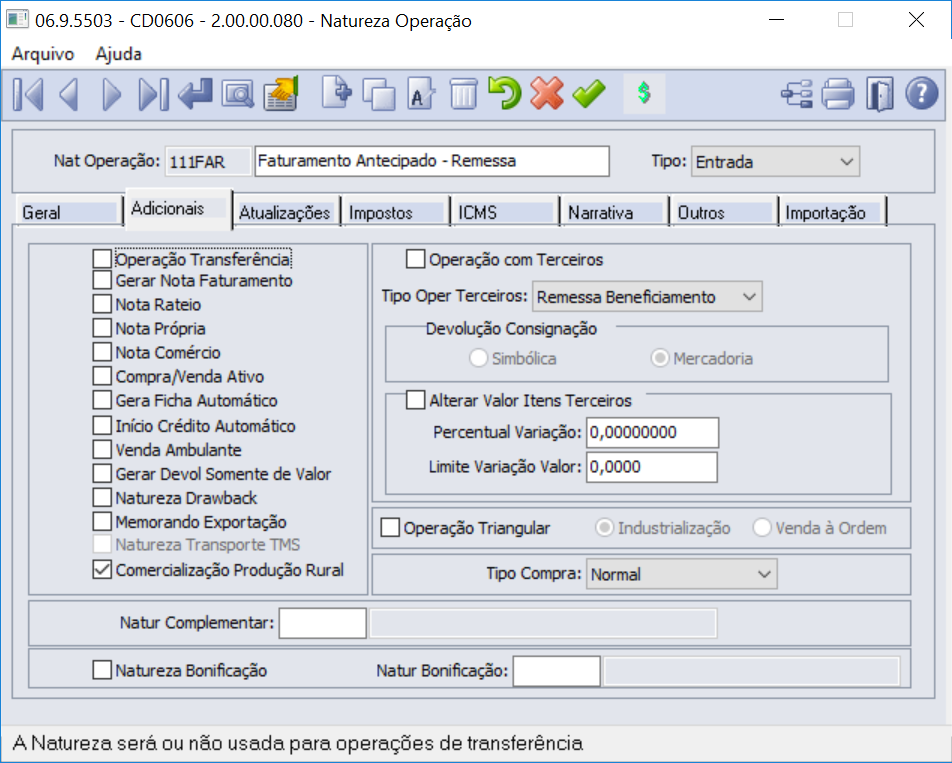Enable Operação Triangular checkbox

point(390,527)
